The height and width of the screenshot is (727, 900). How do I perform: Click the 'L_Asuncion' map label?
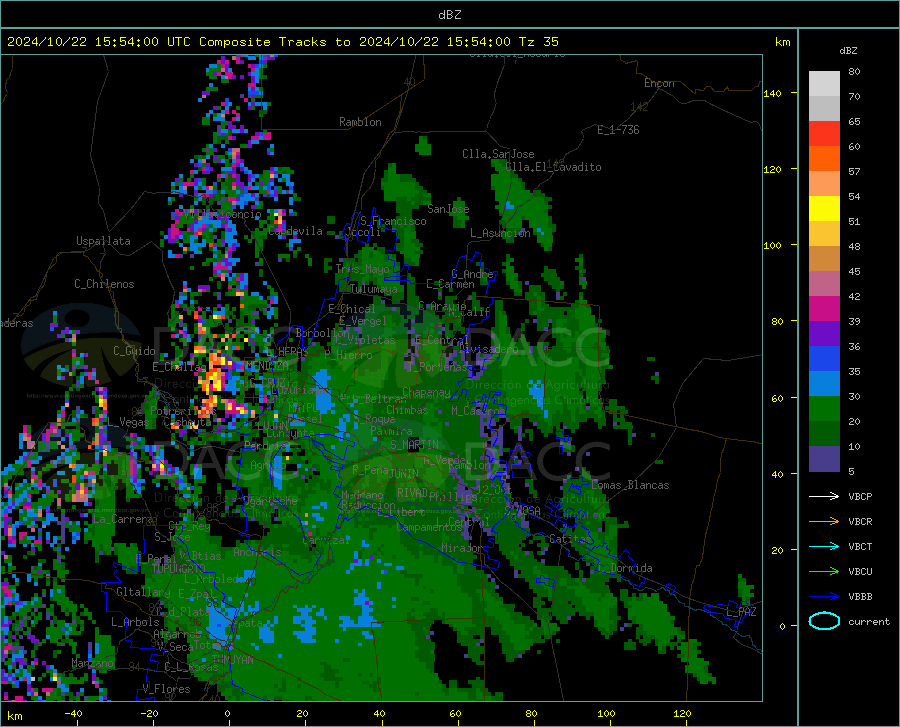click(501, 233)
